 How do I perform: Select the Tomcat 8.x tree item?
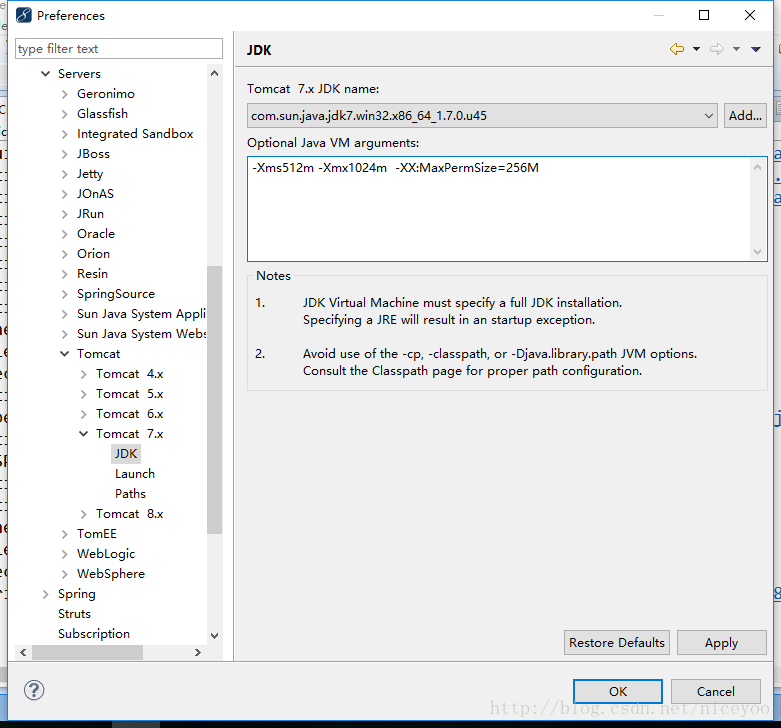click(x=130, y=514)
